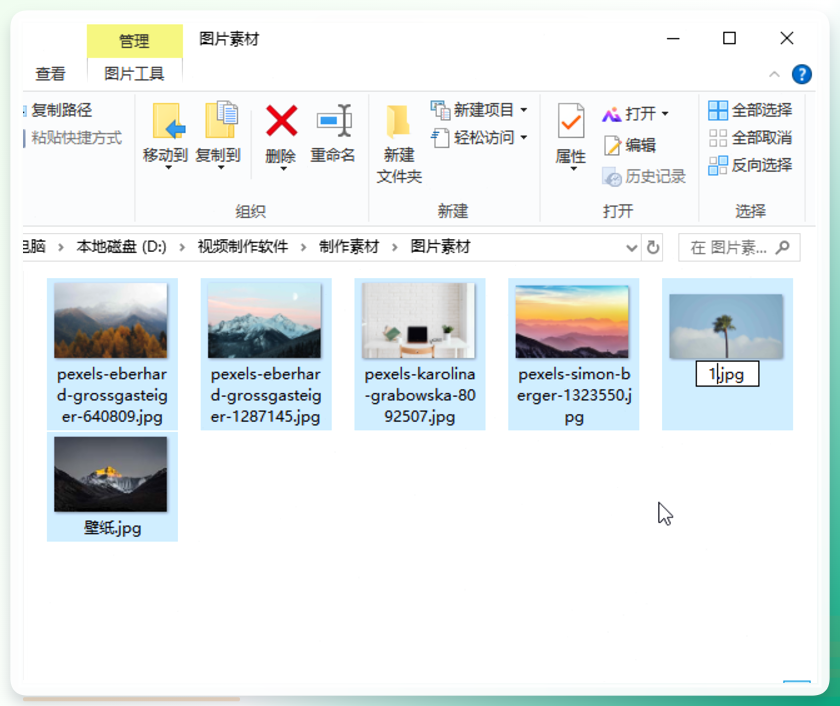Expand the New item (新建项目) dropdown arrow
This screenshot has width=840, height=706.
(523, 110)
